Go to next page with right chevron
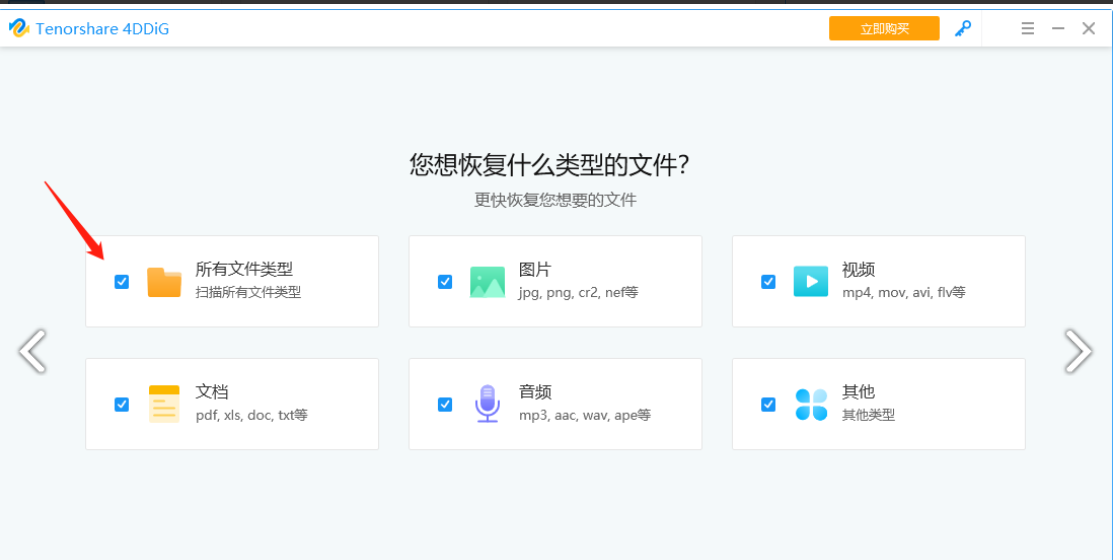 point(1078,351)
